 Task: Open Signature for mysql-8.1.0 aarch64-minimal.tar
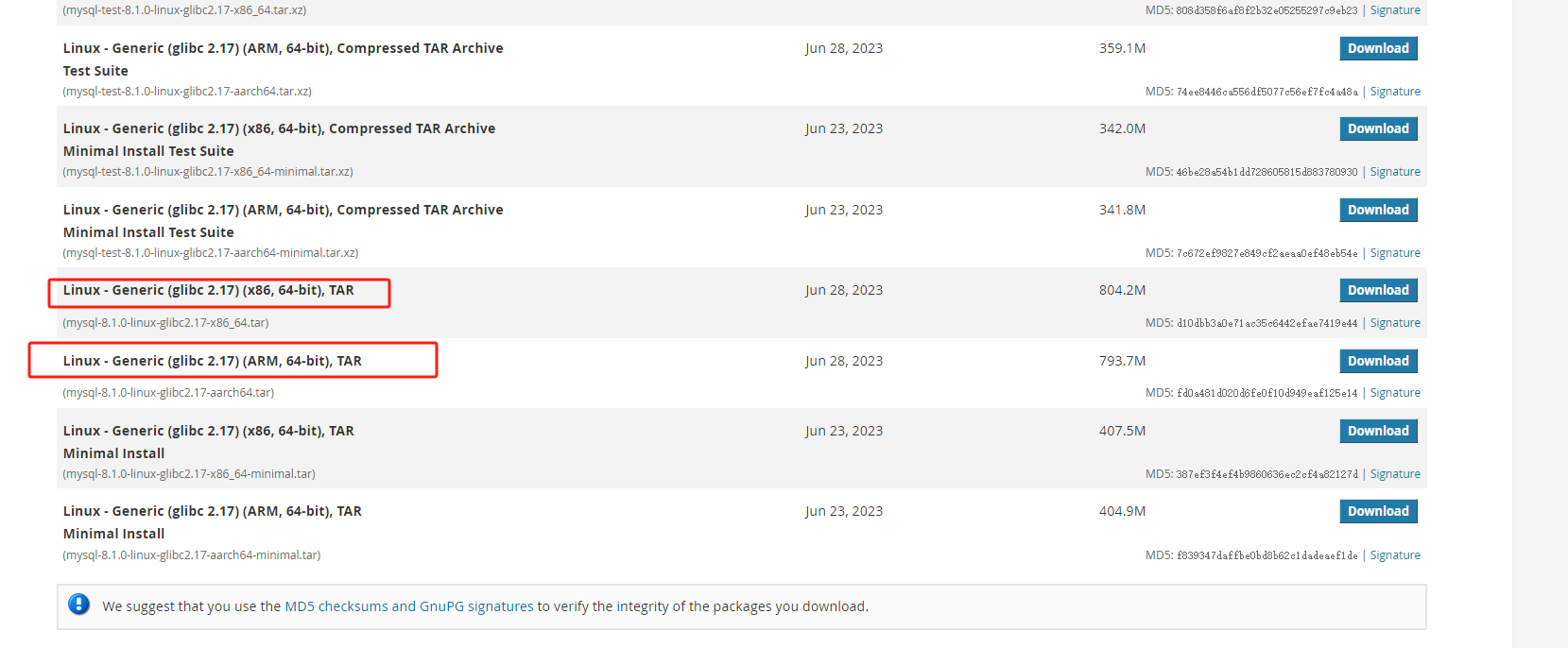[x=1395, y=555]
